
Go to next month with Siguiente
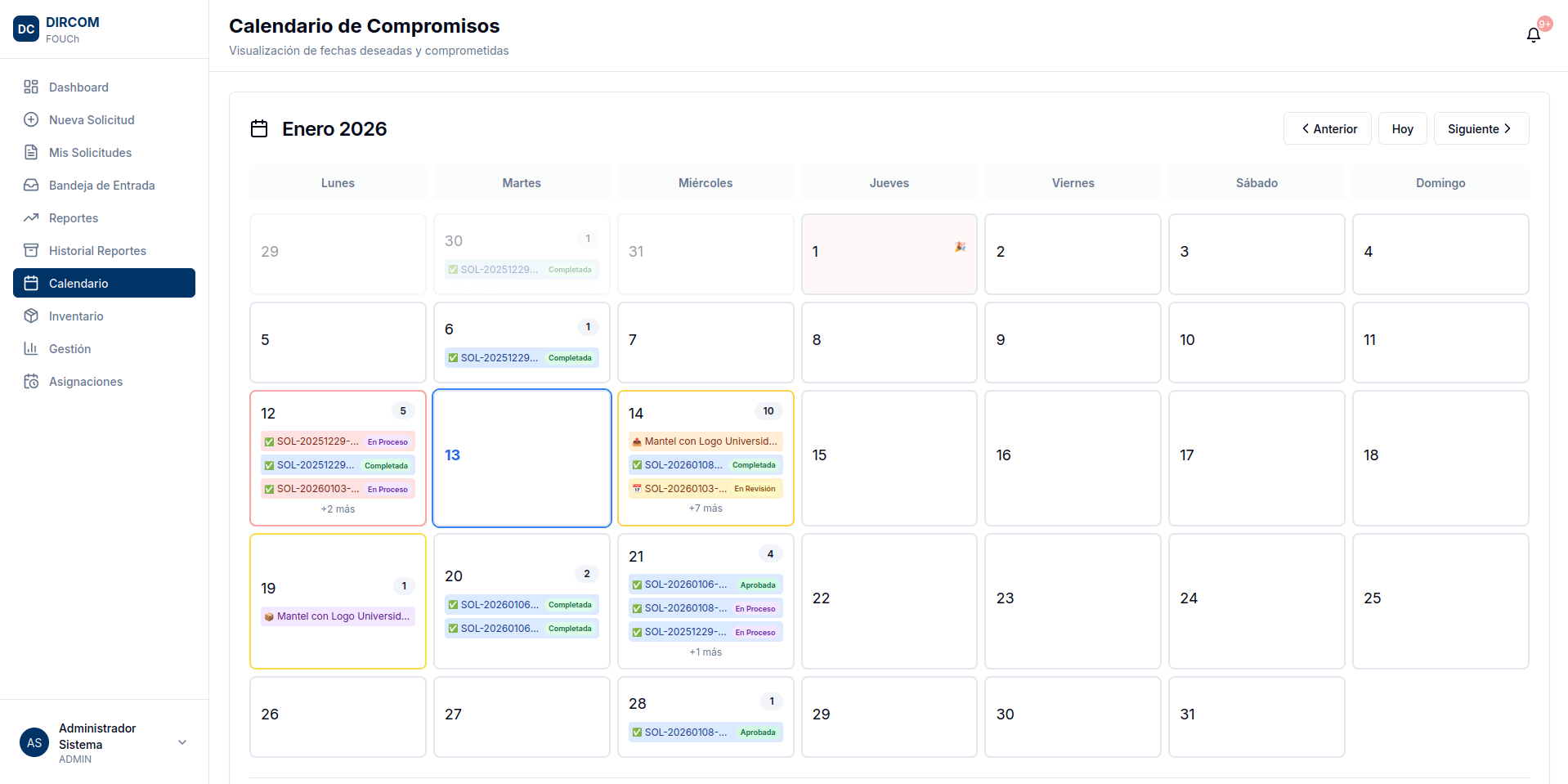click(x=1481, y=128)
